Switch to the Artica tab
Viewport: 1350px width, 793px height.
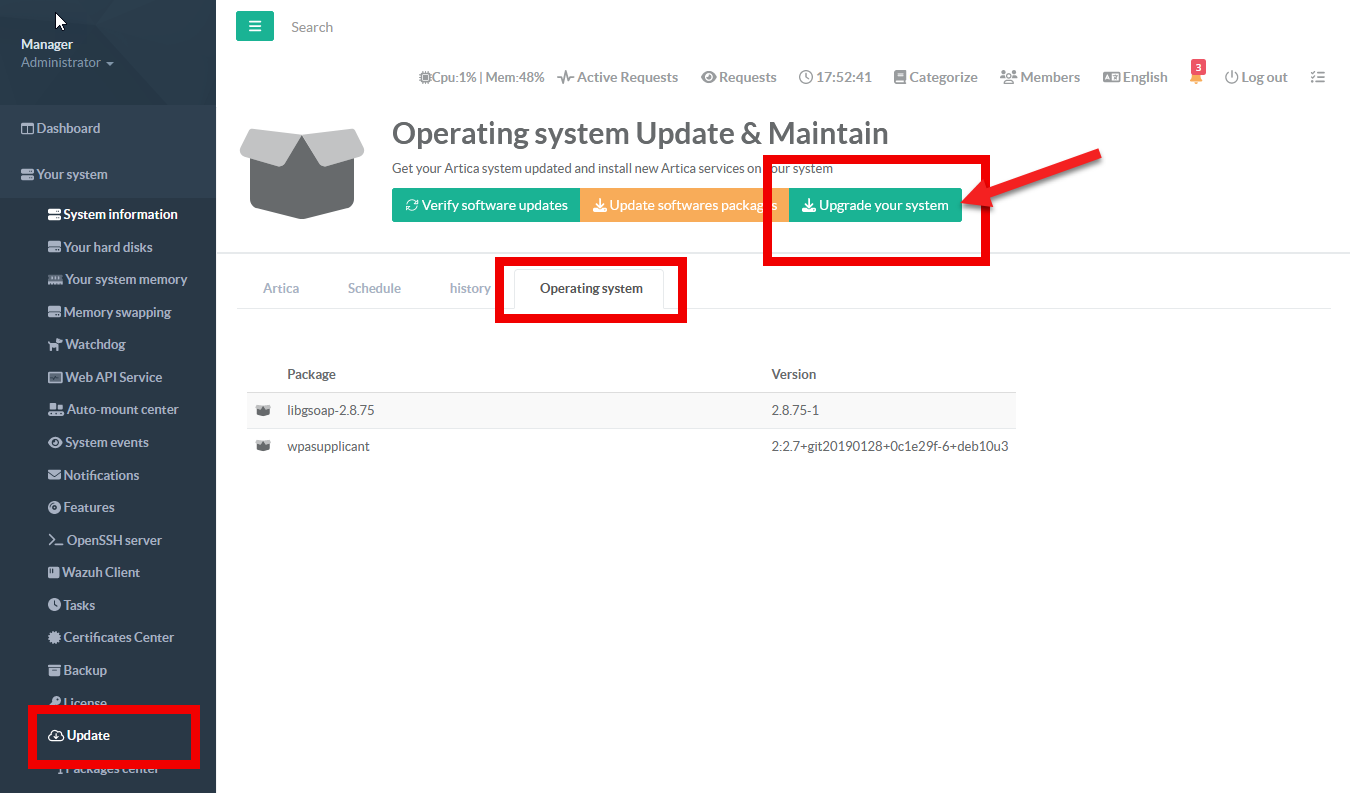pyautogui.click(x=281, y=288)
